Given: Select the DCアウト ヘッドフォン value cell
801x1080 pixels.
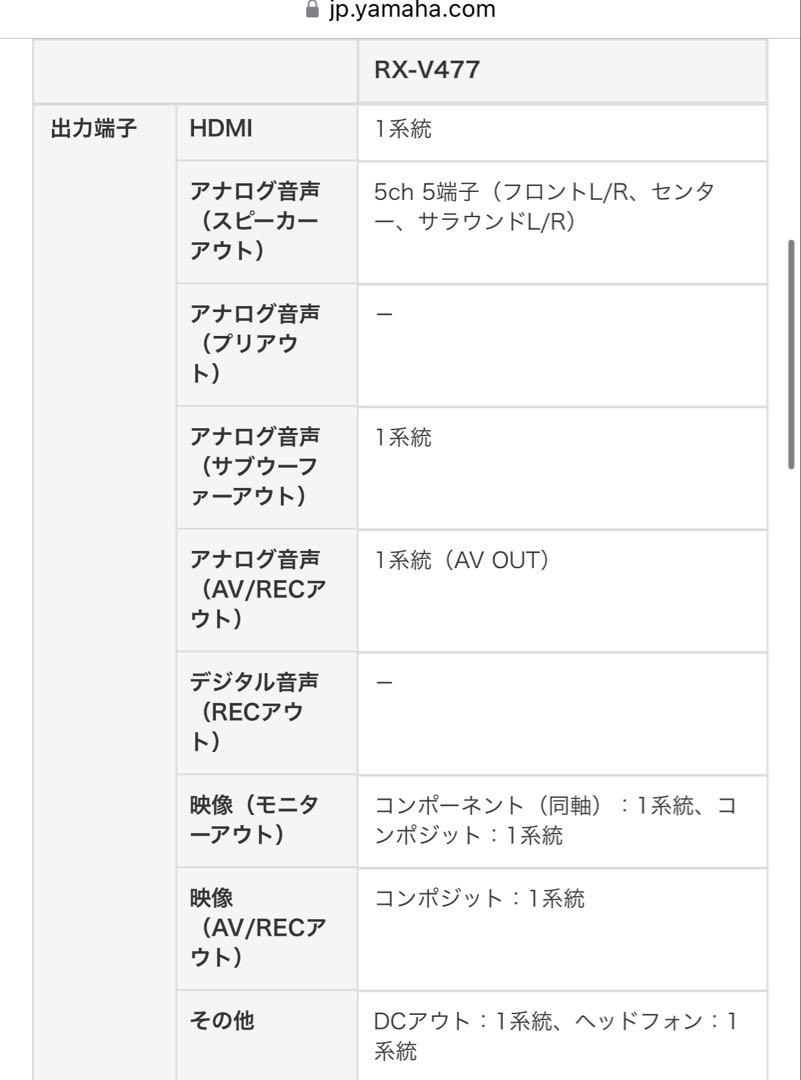Looking at the screenshot, I should [x=562, y=1036].
